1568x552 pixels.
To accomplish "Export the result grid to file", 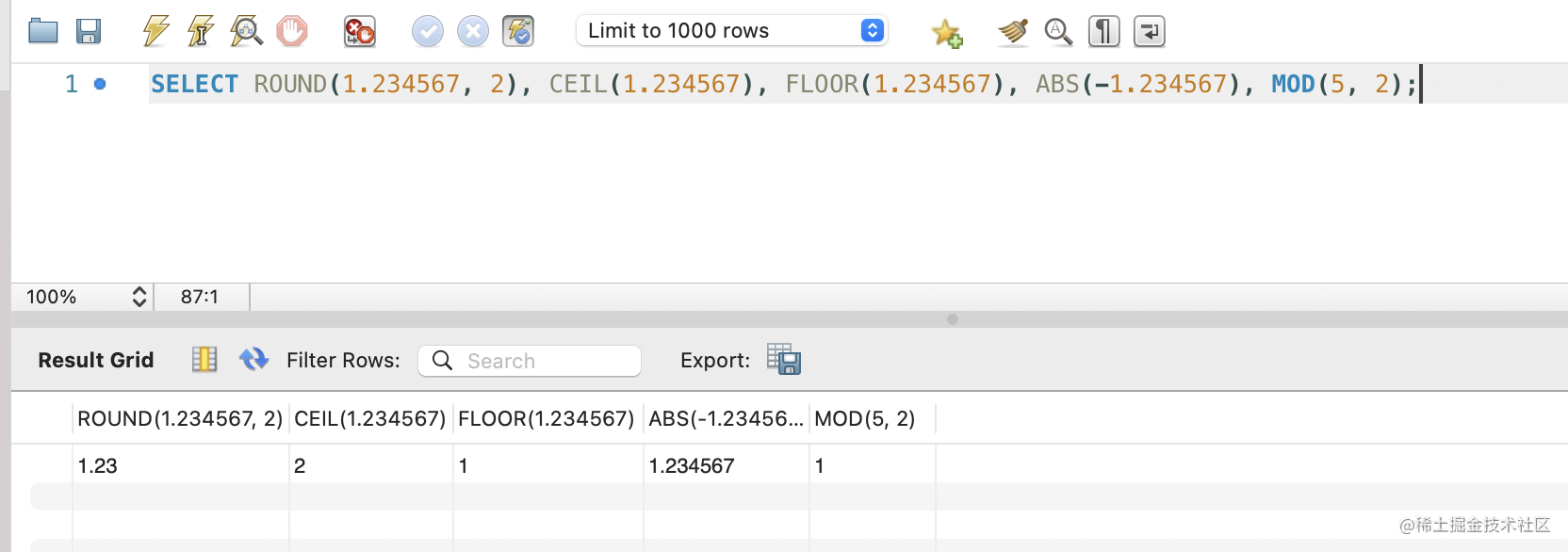I will [x=783, y=359].
